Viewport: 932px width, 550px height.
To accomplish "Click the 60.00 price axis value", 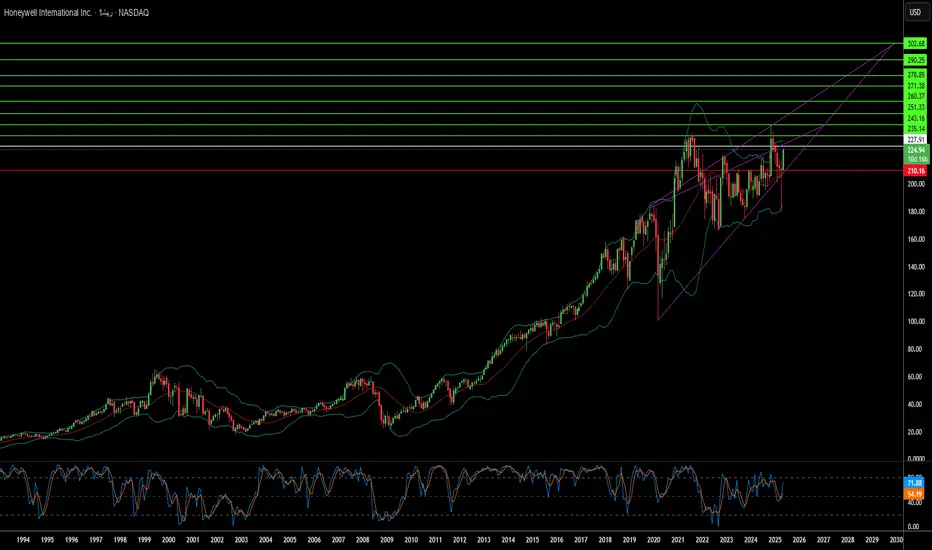I will [x=915, y=377].
